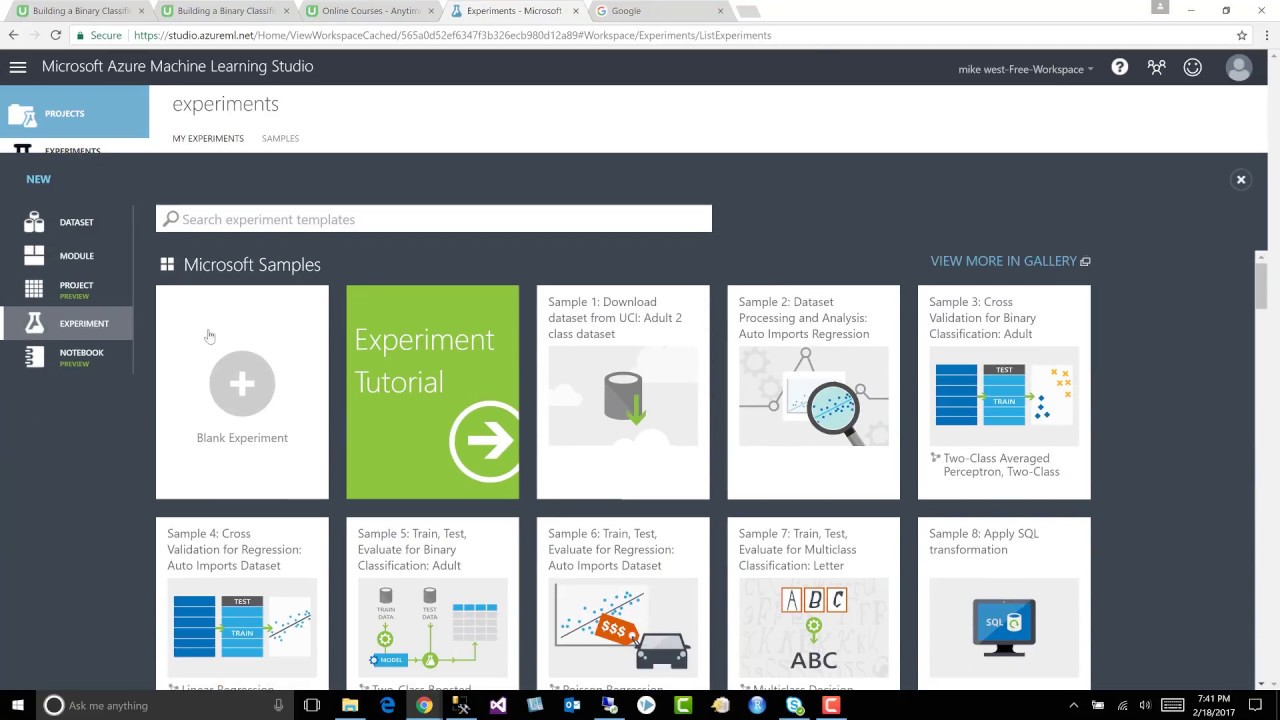Open the Chrome profile icon
Viewport: 1280px width, 720px height.
coord(1160,8)
